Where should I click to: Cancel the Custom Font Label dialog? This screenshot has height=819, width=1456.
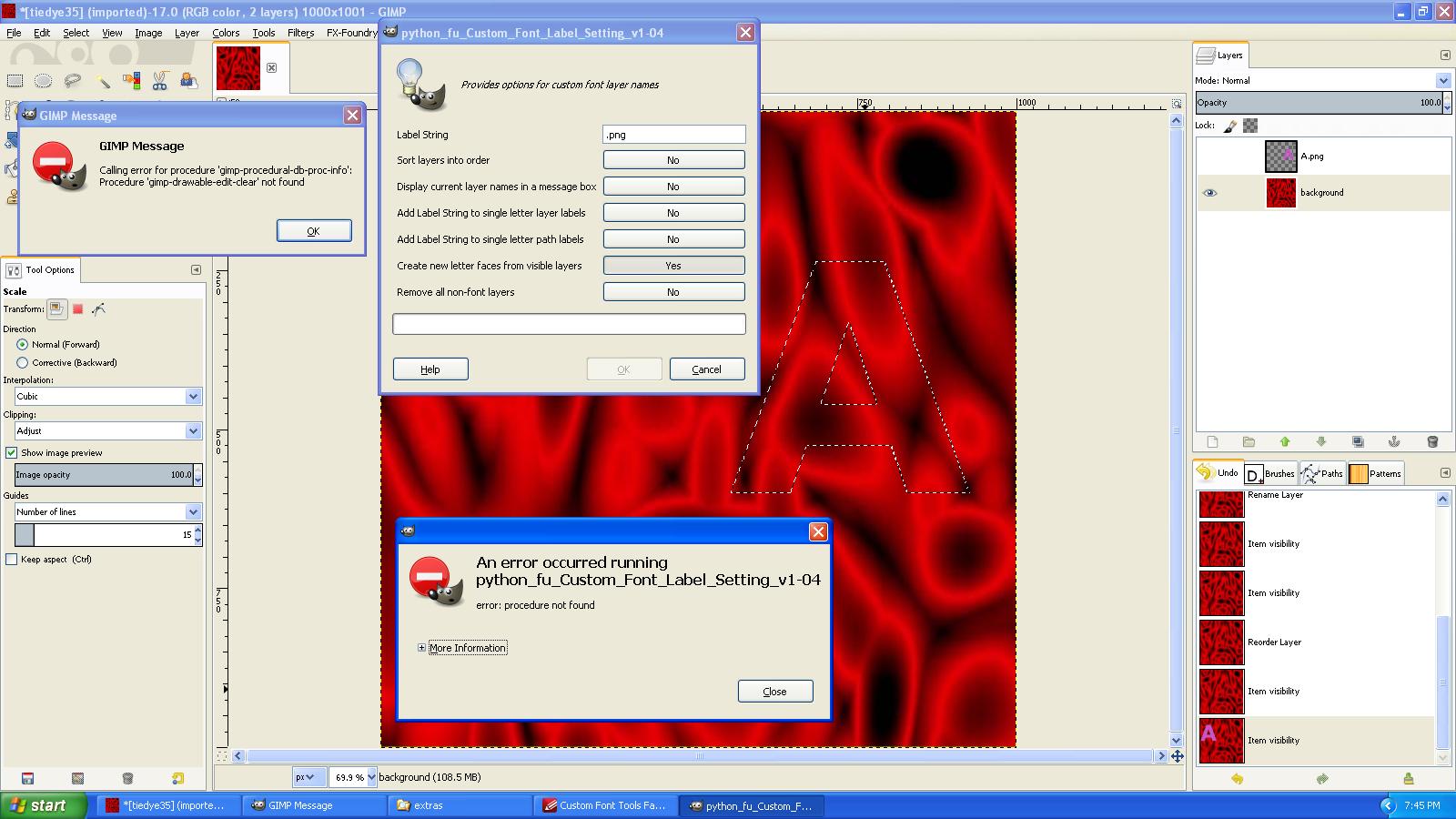click(x=707, y=369)
